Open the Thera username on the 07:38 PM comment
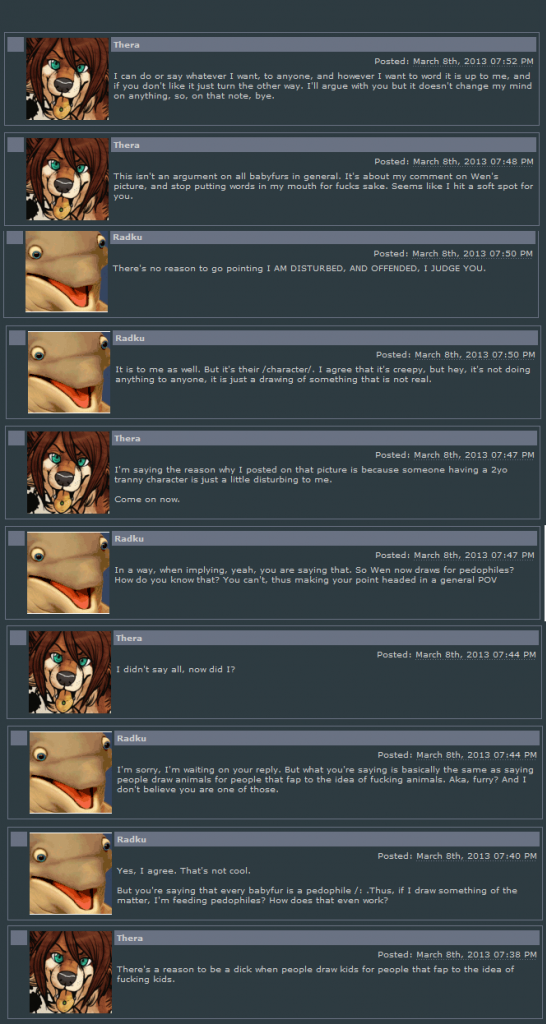Screen dimensions: 546x1024 [x=130, y=938]
